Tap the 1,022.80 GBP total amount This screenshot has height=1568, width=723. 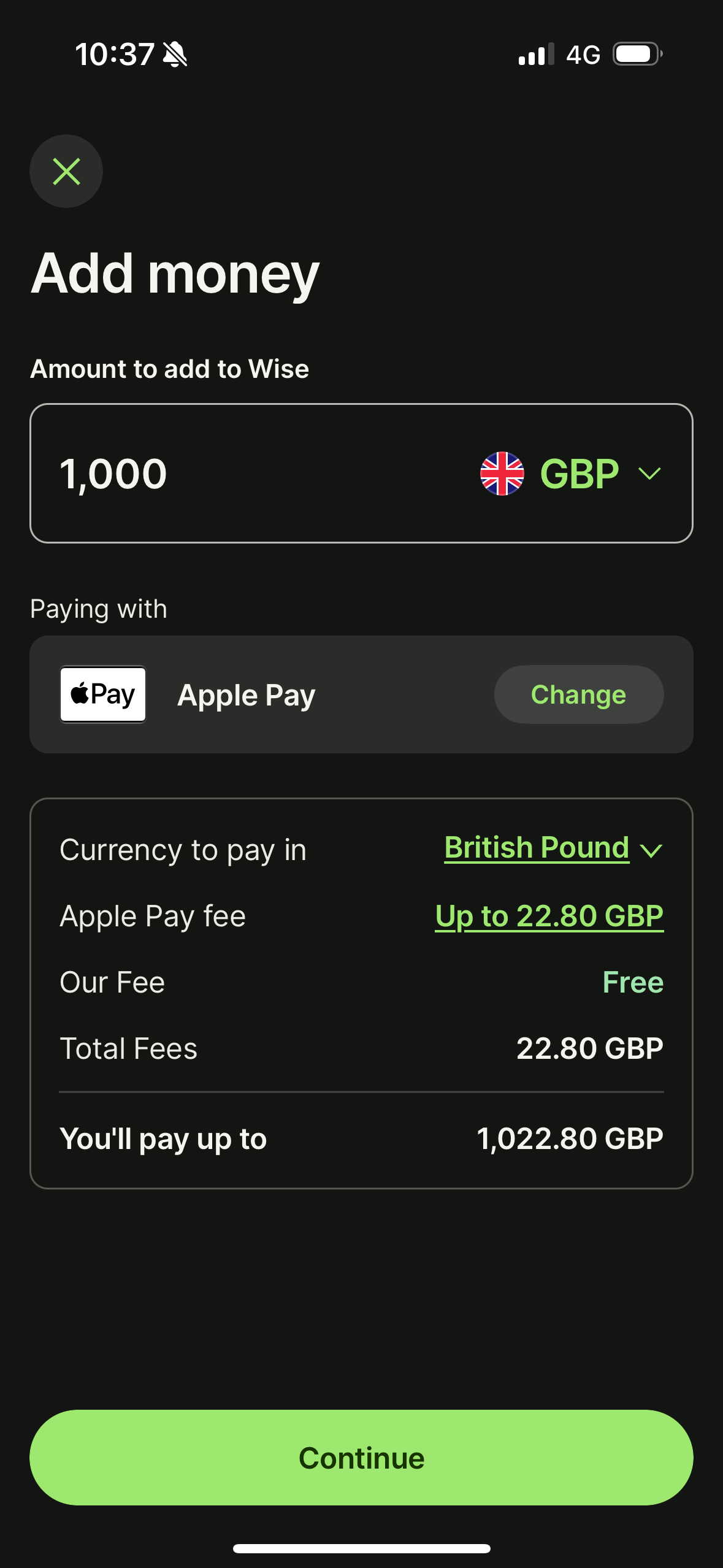(x=570, y=1139)
